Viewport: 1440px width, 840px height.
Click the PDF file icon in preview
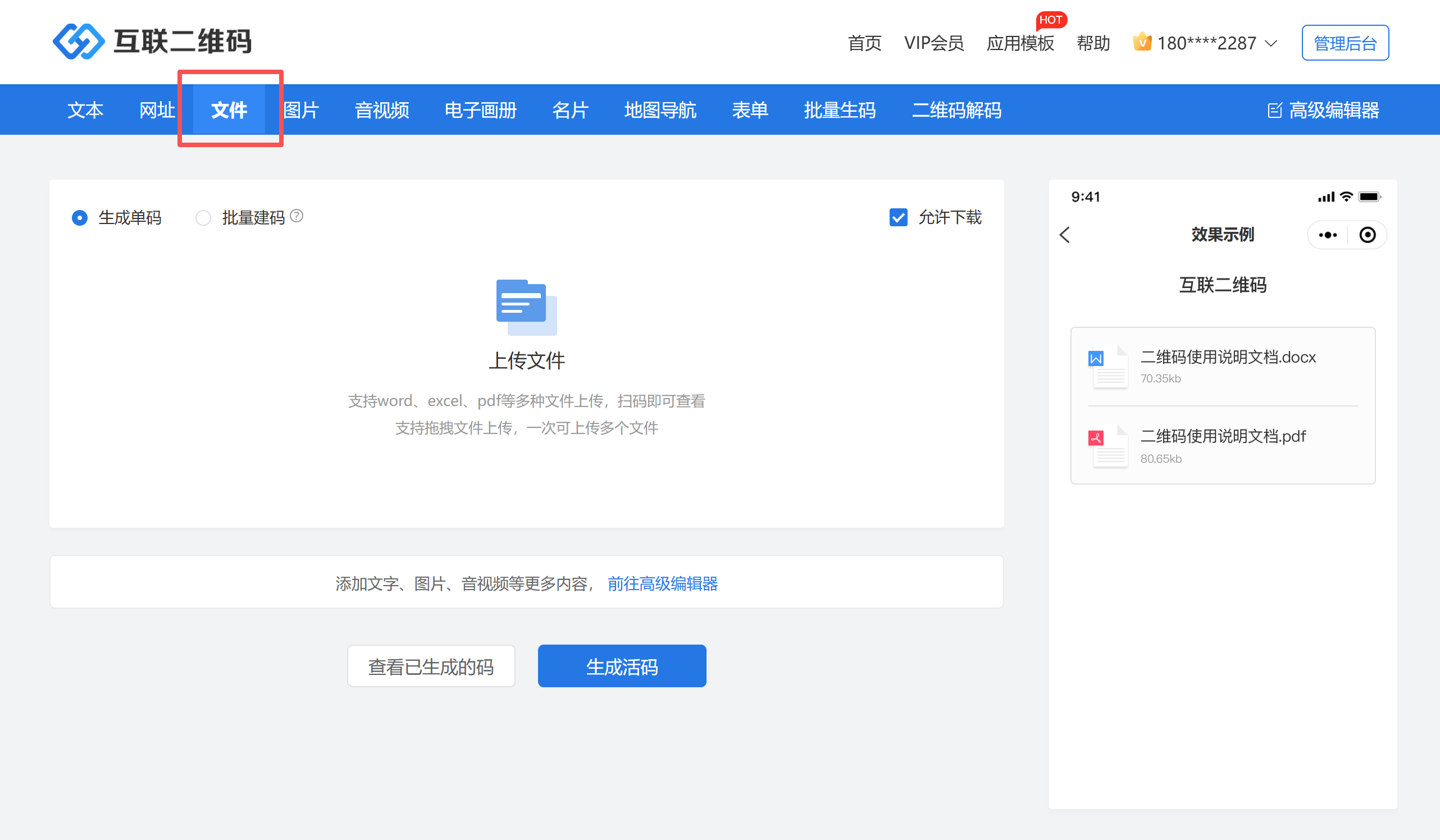pos(1109,447)
